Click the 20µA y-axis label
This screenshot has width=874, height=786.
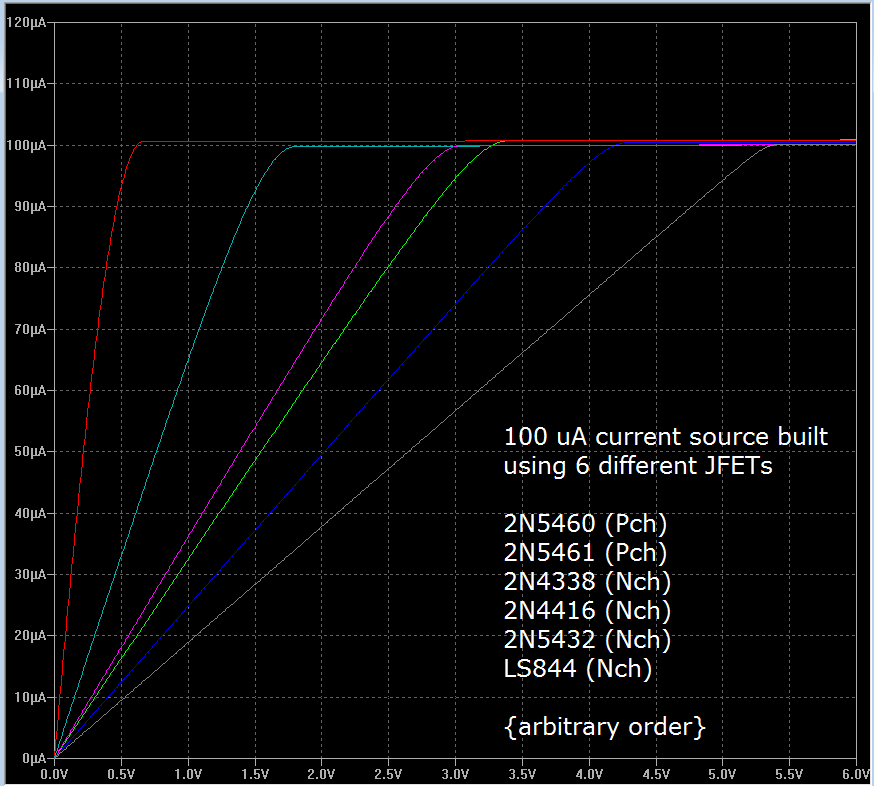[x=30, y=635]
